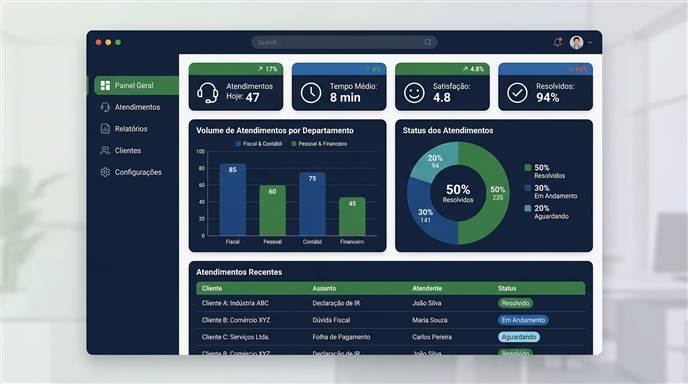Click the Clientes people icon
Viewport: 688px width, 384px height.
tap(105, 151)
